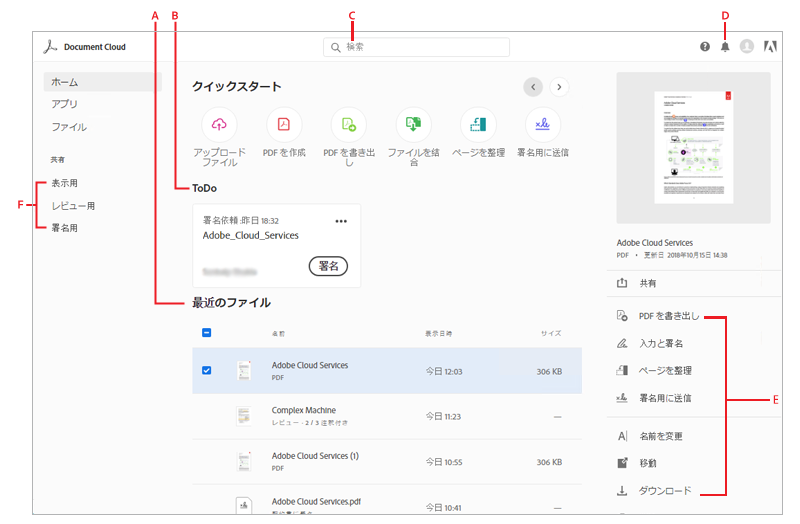Click the Combine Files quick start icon

coord(414,124)
